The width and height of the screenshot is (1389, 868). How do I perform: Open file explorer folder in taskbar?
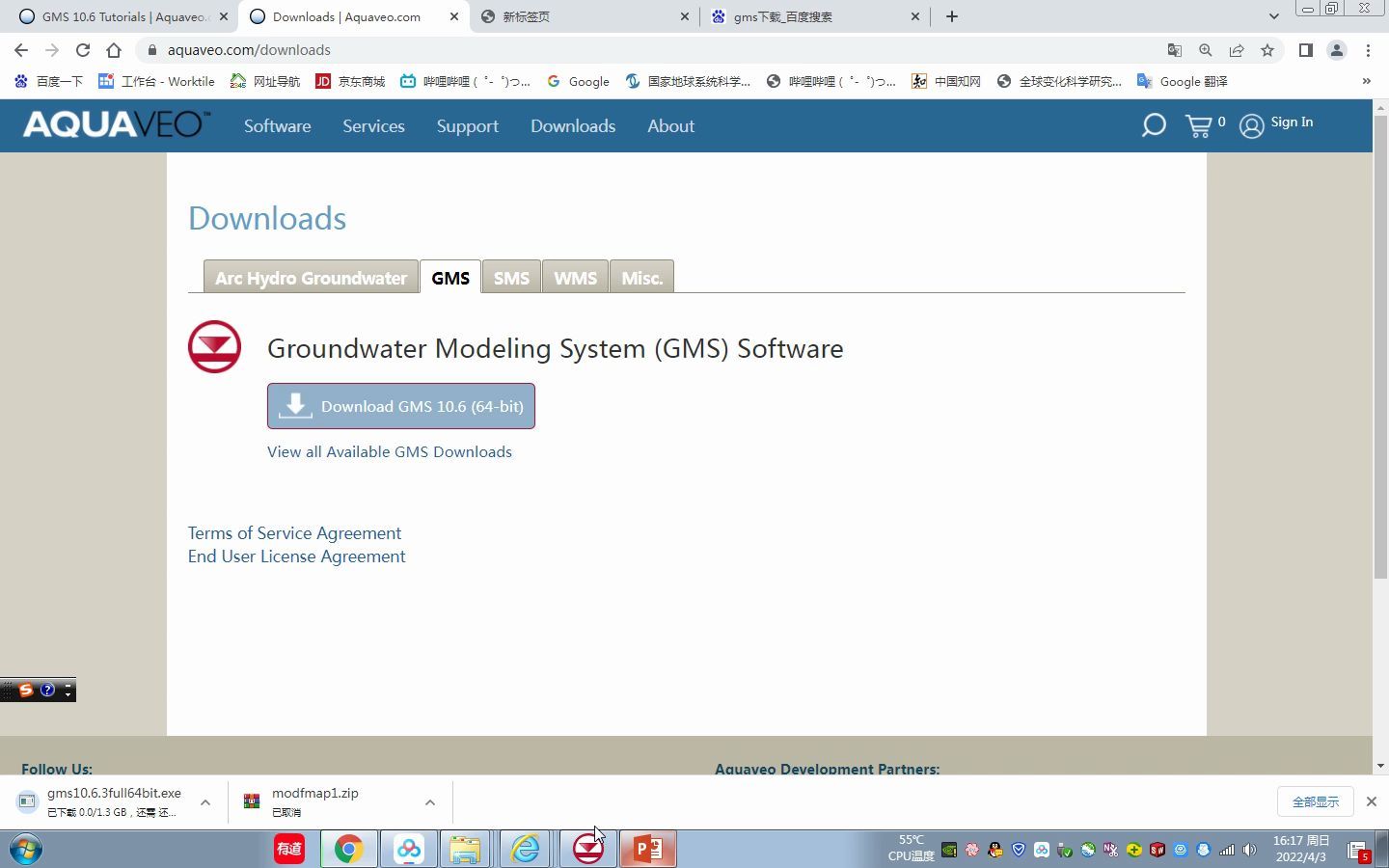pyautogui.click(x=465, y=849)
